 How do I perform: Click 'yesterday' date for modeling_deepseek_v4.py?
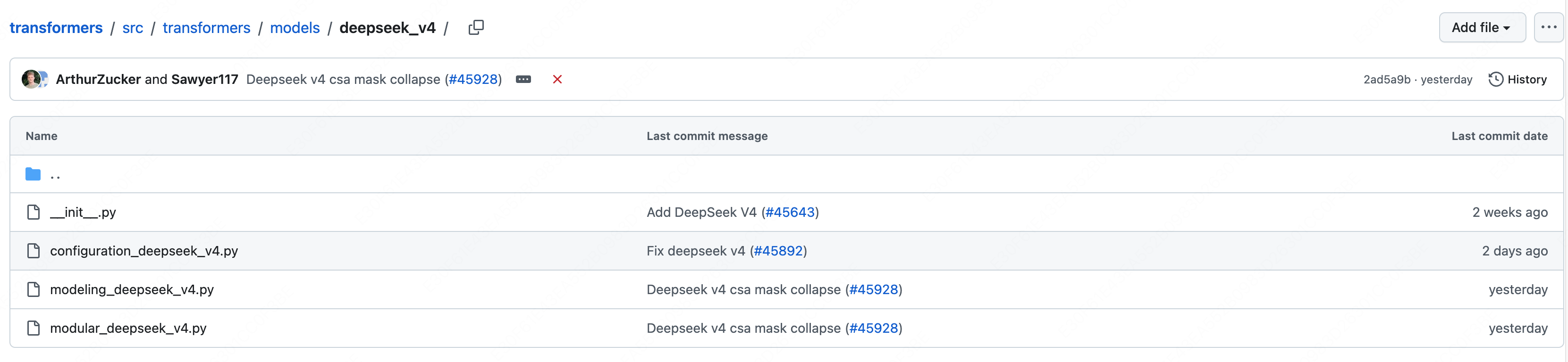tap(1518, 289)
